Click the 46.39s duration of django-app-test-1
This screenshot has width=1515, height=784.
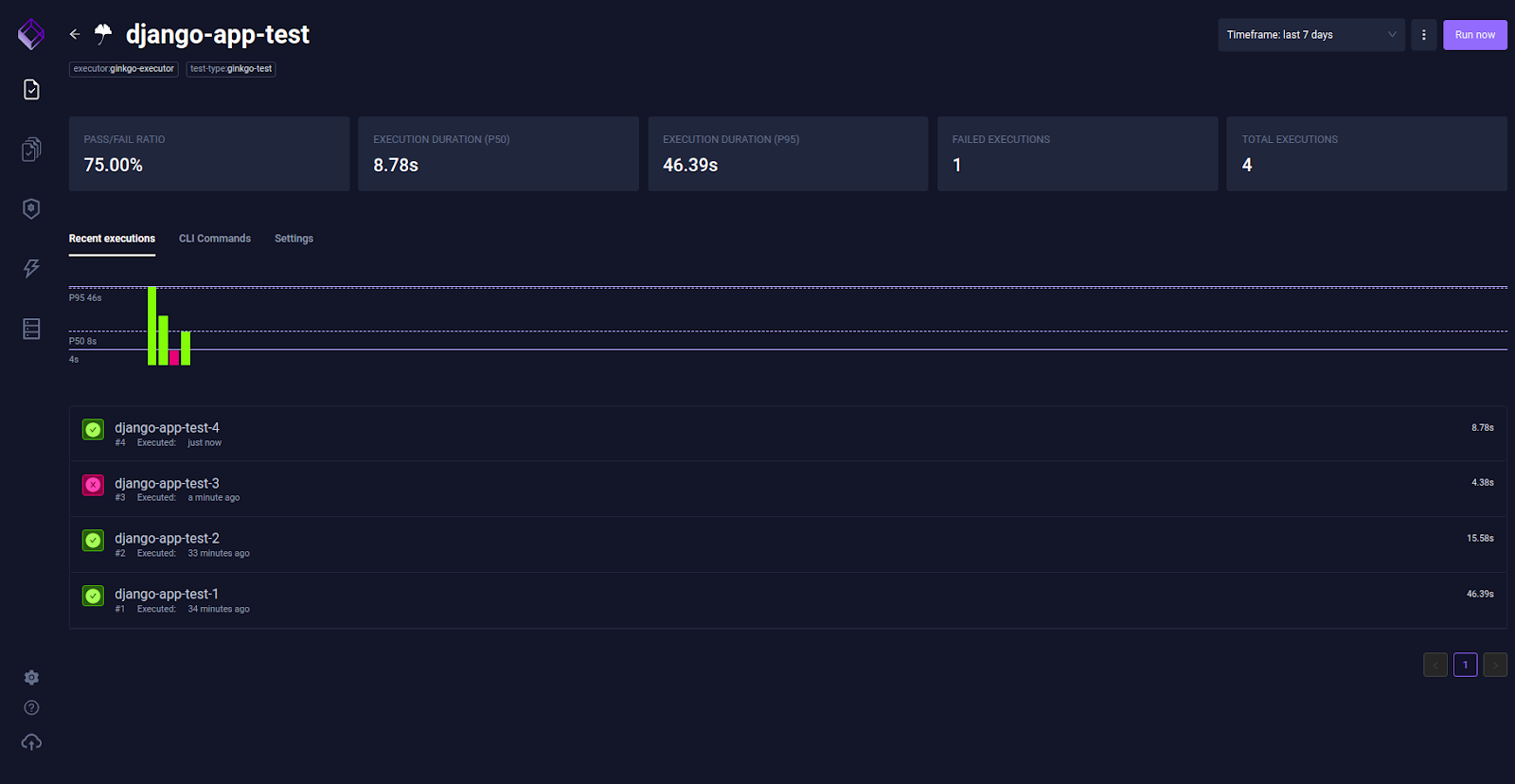click(x=1480, y=594)
